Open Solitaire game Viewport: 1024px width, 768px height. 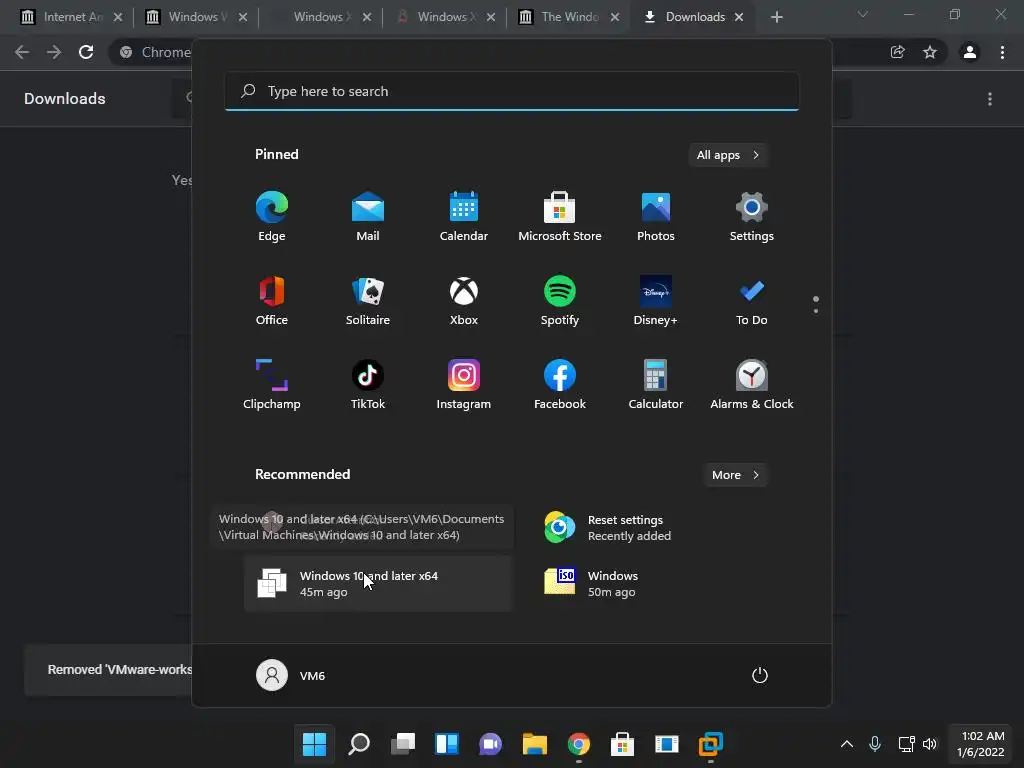click(368, 301)
